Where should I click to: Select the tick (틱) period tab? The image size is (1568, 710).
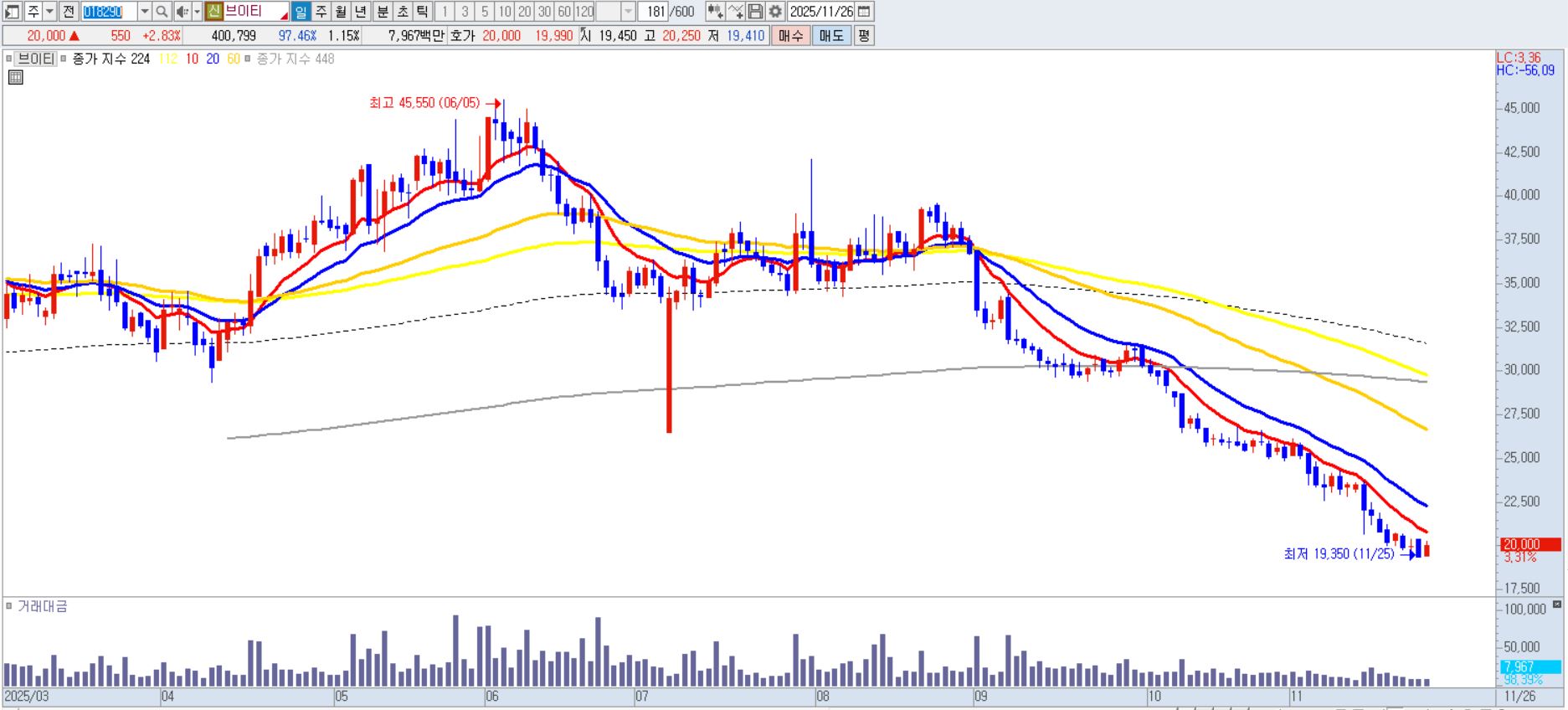click(x=422, y=12)
